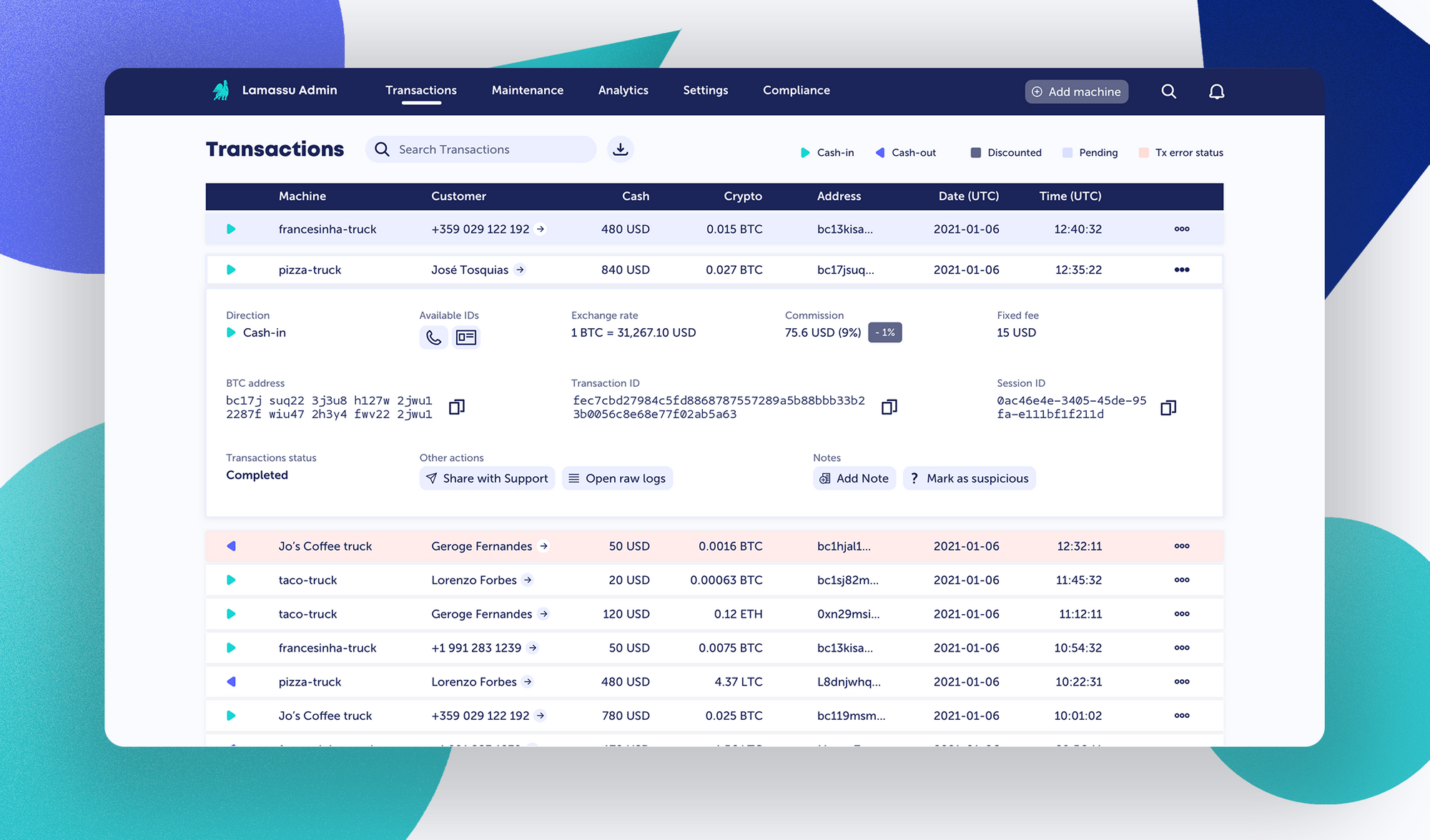Click the header search magnifier icon
The image size is (1430, 840).
click(x=1168, y=92)
